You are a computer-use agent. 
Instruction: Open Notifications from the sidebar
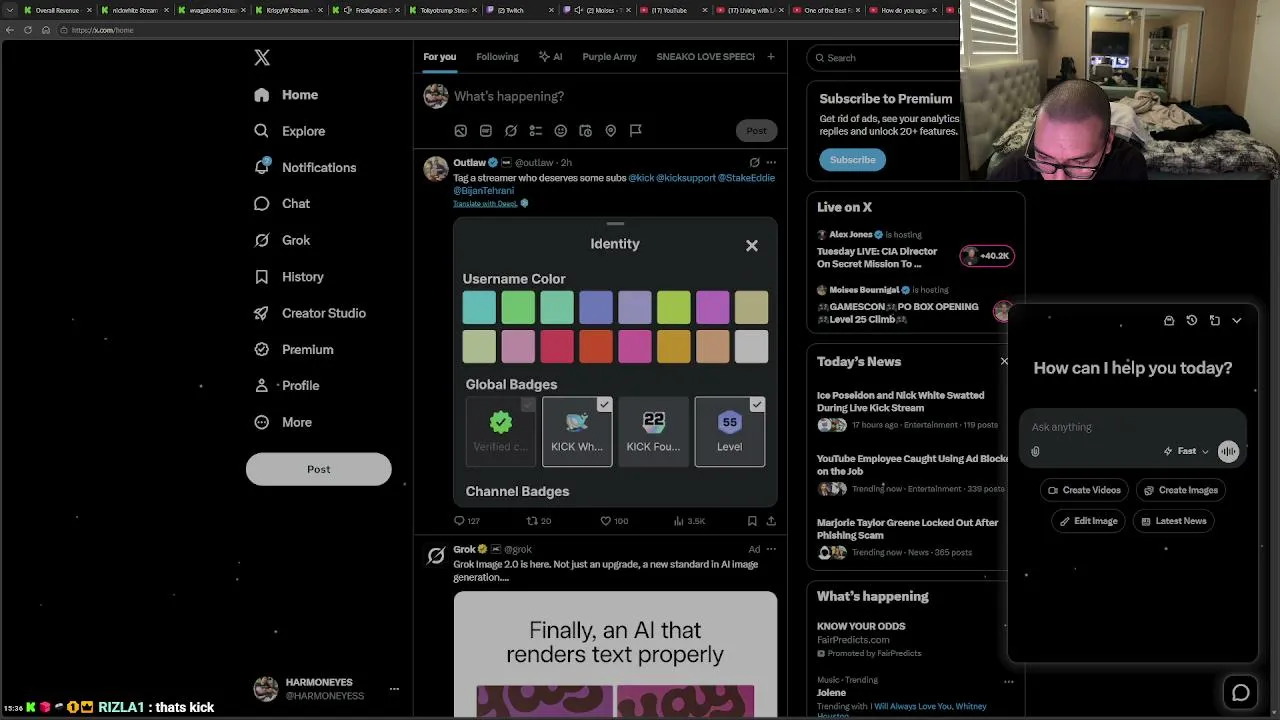click(305, 167)
